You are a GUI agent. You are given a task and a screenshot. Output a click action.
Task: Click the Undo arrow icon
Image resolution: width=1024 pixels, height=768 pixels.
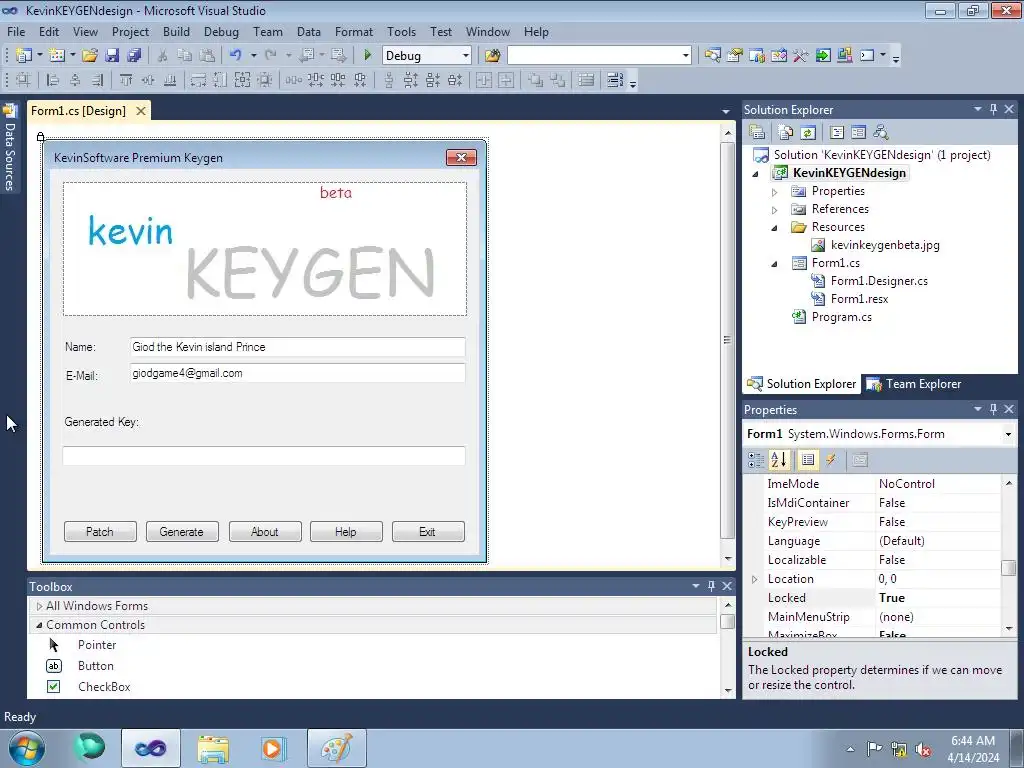pyautogui.click(x=236, y=56)
